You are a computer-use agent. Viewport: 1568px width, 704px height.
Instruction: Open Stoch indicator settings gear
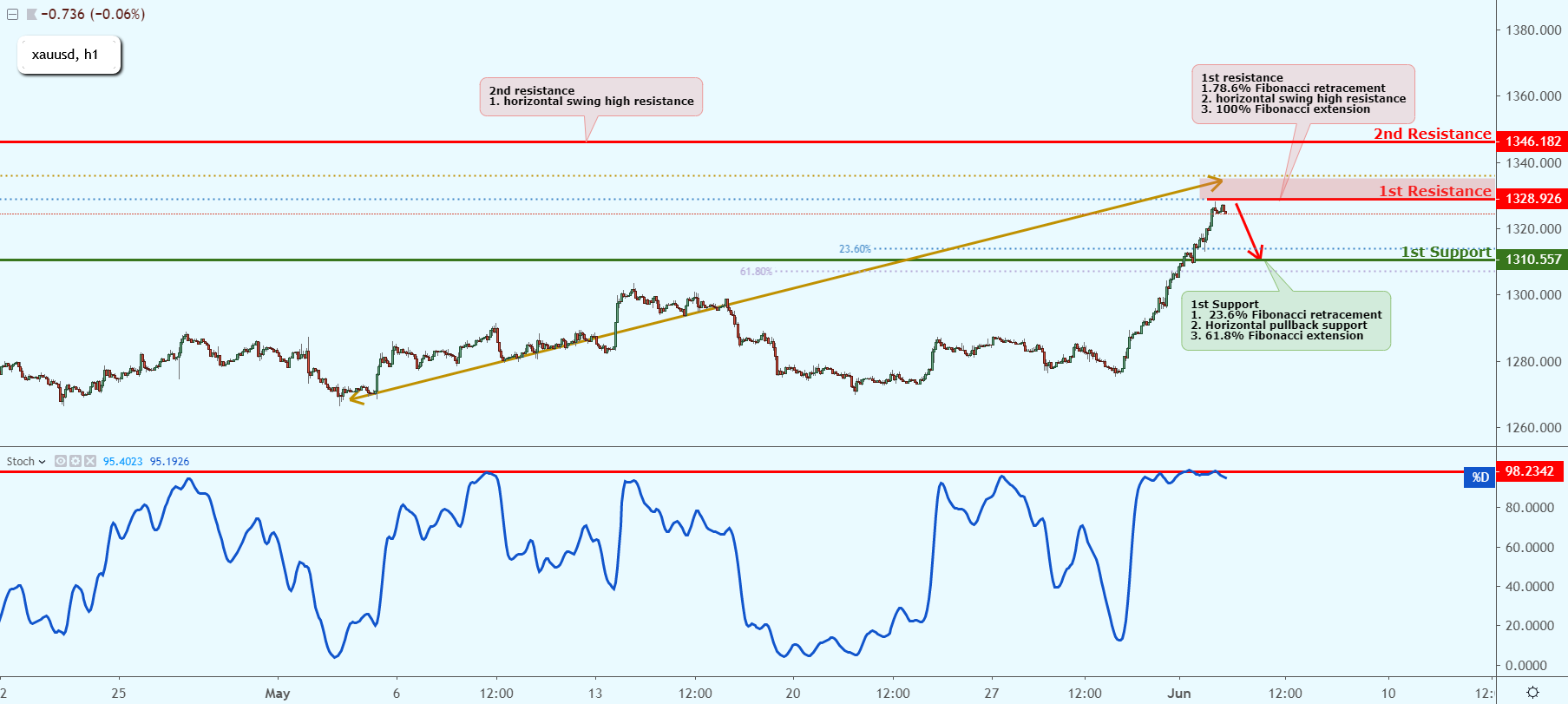[x=75, y=461]
